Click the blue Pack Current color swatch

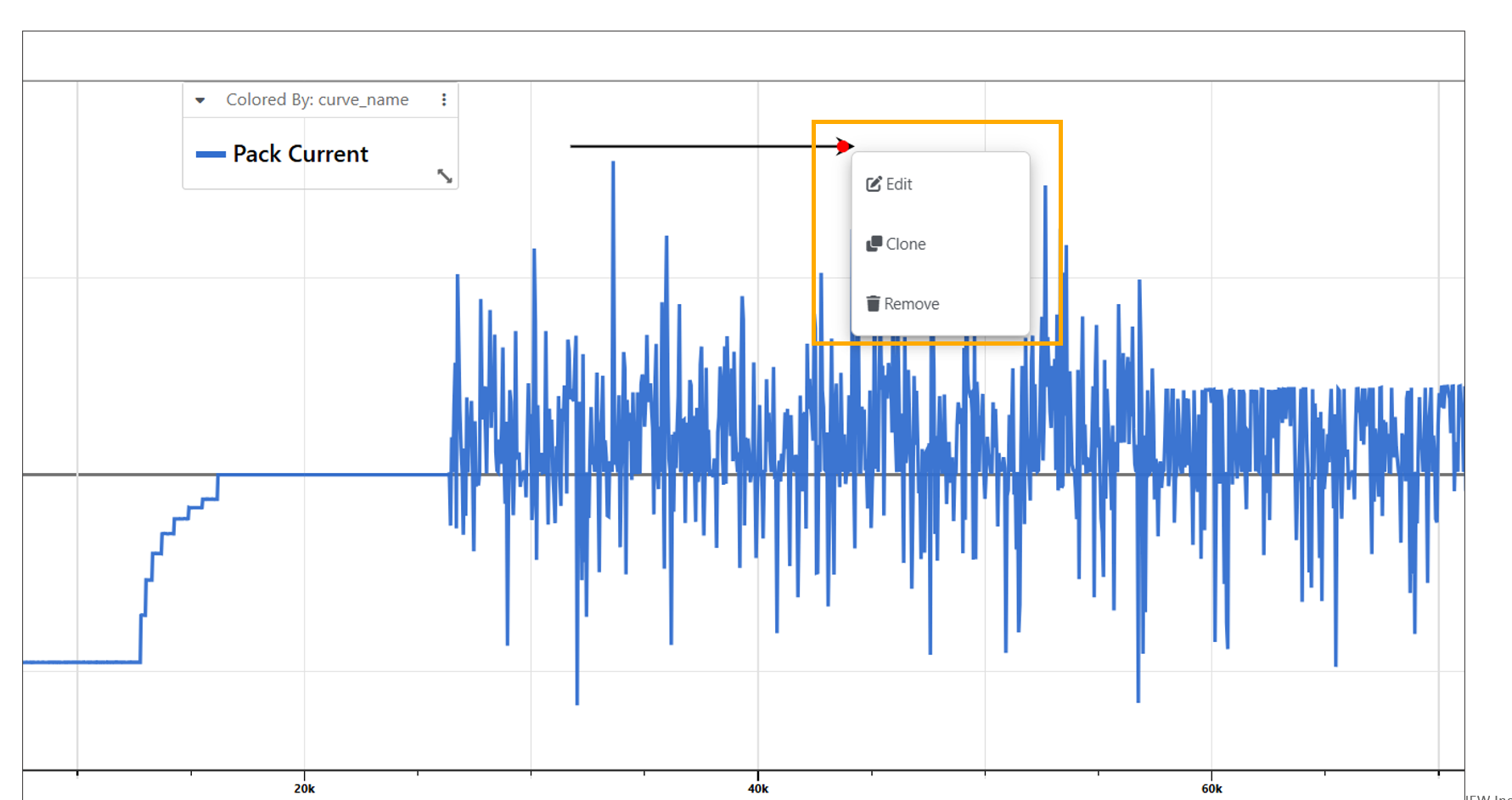click(211, 155)
